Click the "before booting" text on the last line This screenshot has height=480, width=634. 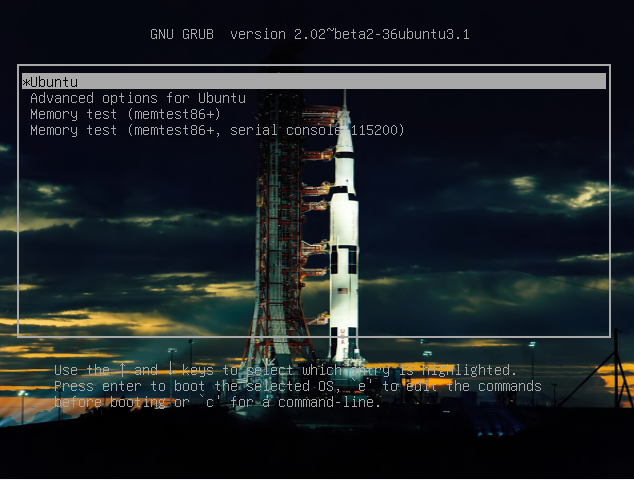click(110, 402)
